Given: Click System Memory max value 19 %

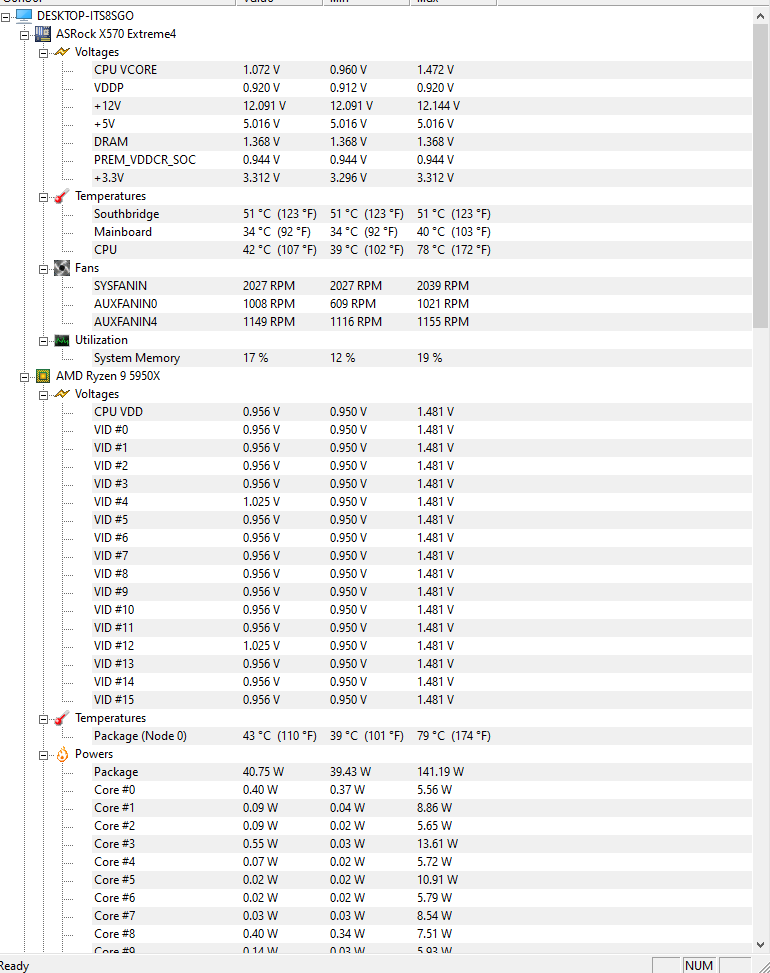Looking at the screenshot, I should coord(429,357).
